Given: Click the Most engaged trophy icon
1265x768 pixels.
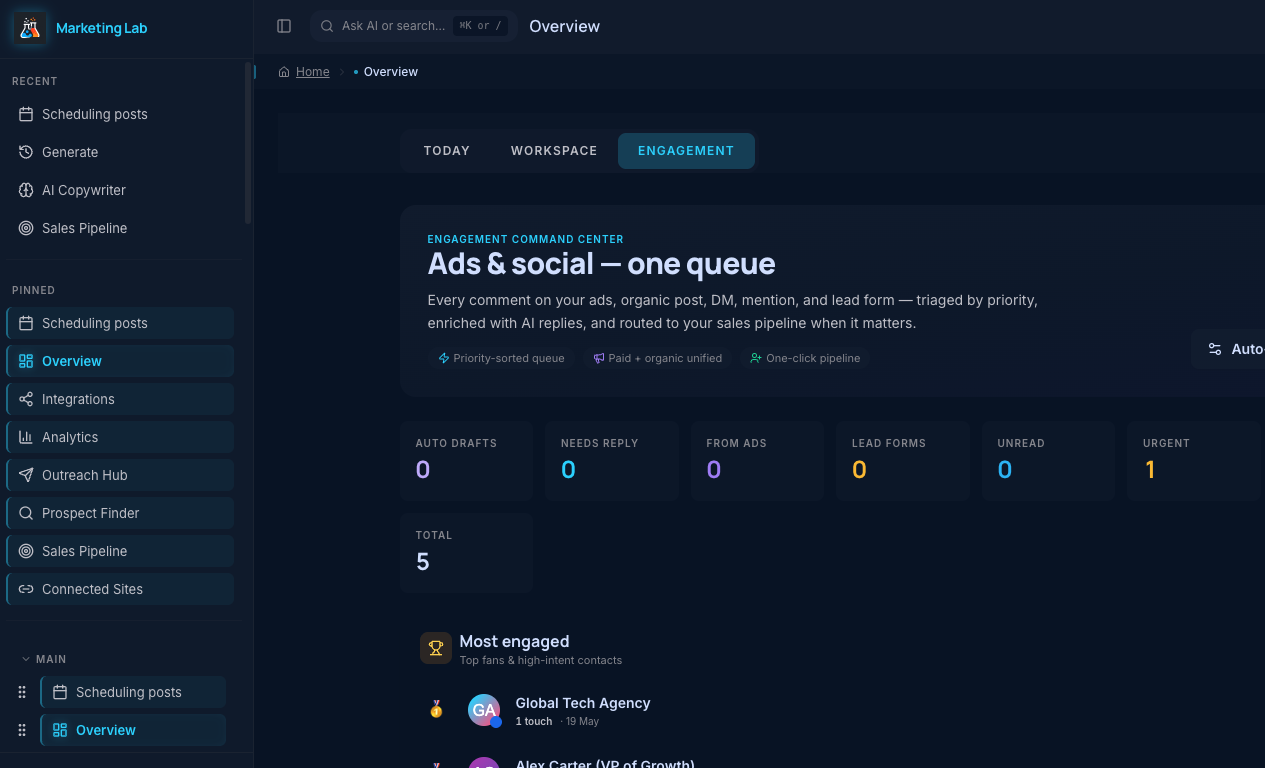Looking at the screenshot, I should coord(436,648).
